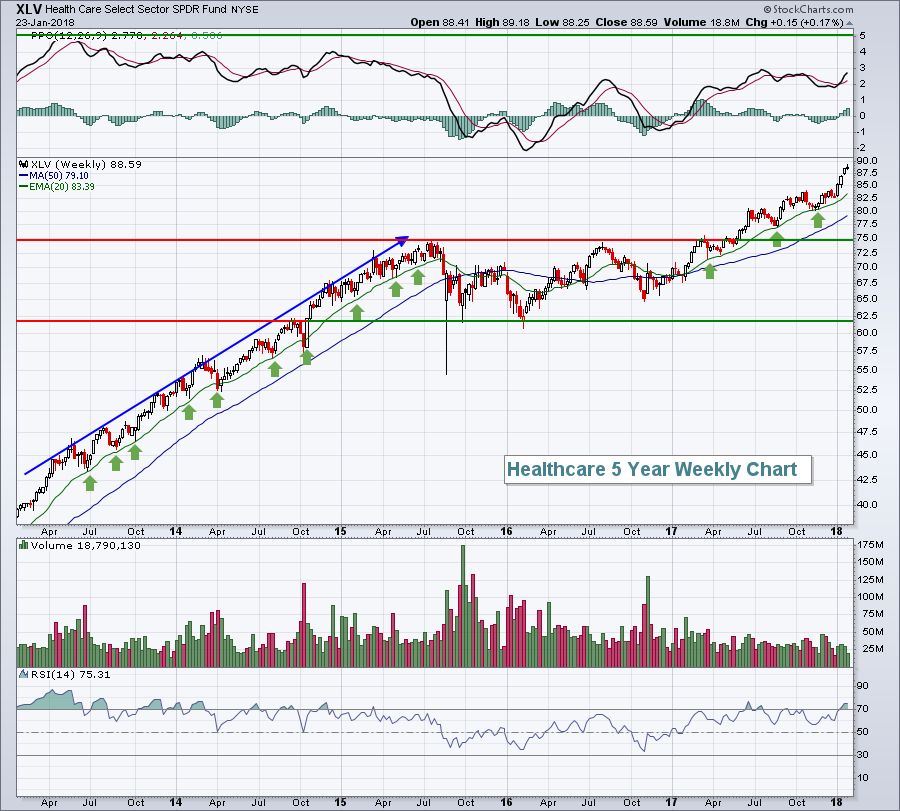This screenshot has width=900, height=811.
Task: Click the Health Care Select Sector SPDR Fund name
Action: (137, 10)
